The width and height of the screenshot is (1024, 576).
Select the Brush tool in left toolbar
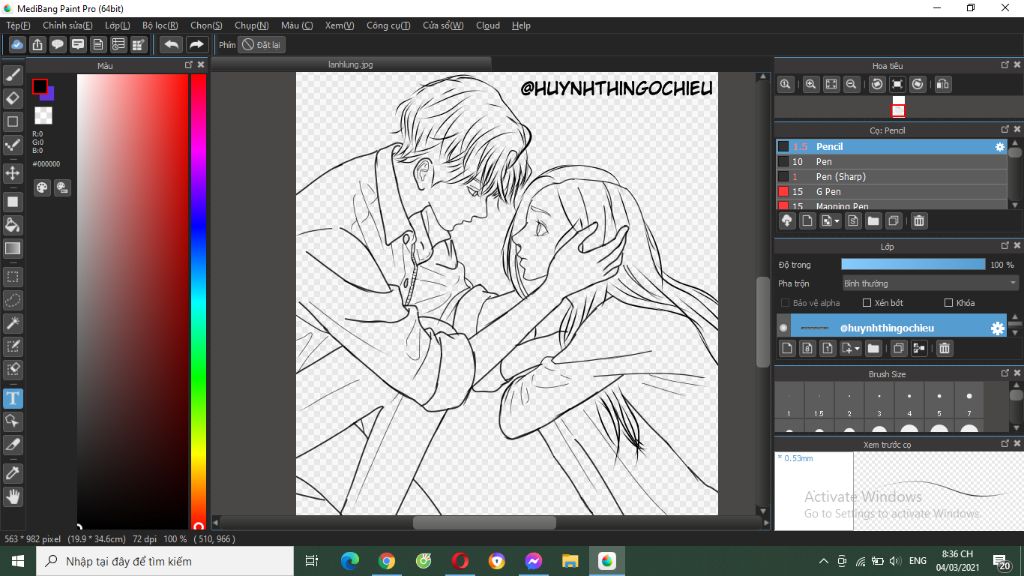click(12, 75)
